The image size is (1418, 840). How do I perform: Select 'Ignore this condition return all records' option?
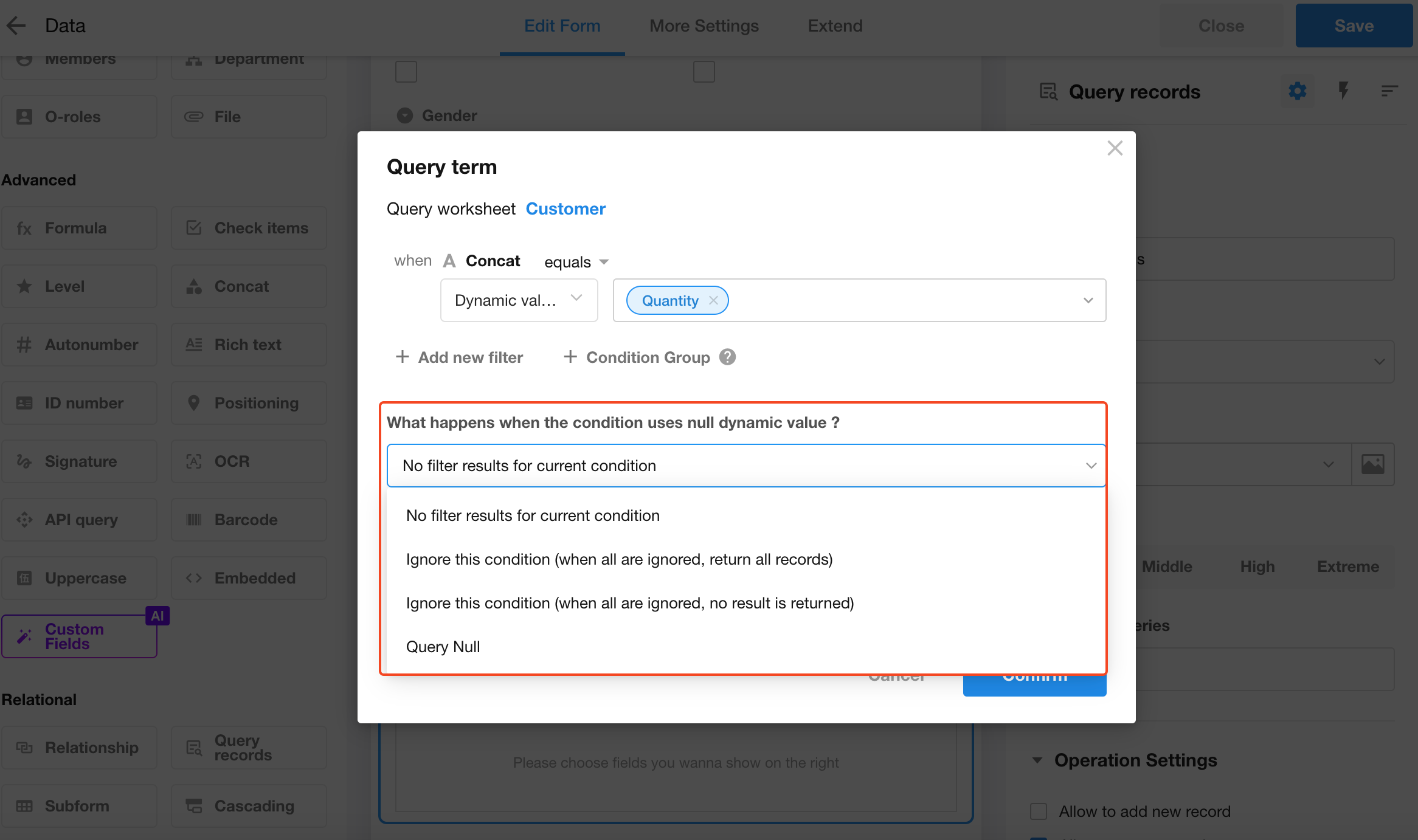point(620,559)
